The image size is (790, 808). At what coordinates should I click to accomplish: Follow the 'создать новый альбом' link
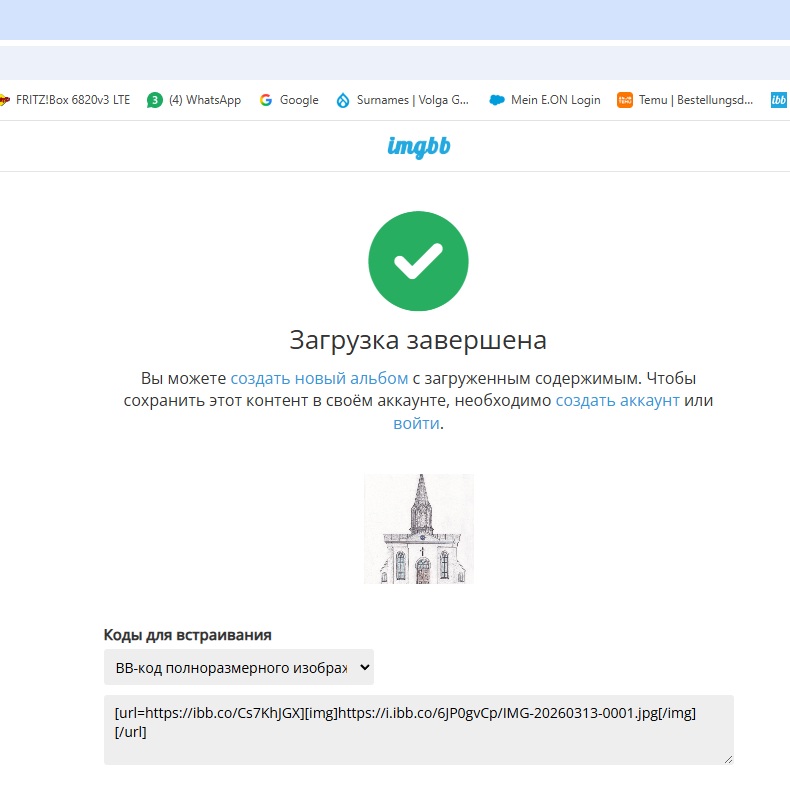pyautogui.click(x=319, y=378)
